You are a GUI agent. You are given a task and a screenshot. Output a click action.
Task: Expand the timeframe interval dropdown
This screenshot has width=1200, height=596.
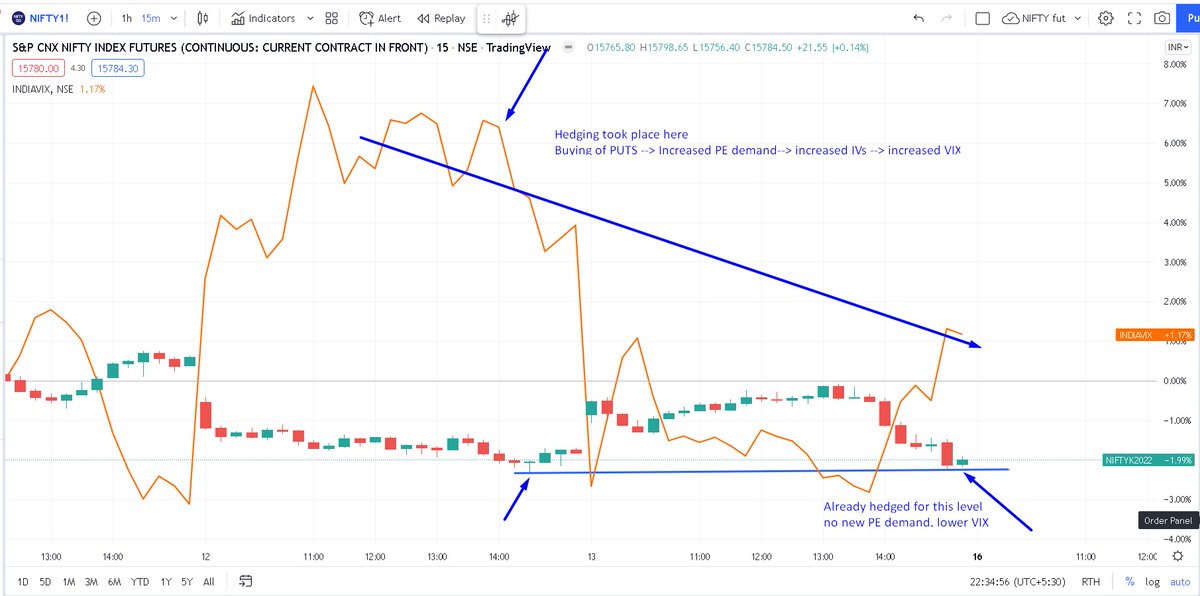point(175,18)
